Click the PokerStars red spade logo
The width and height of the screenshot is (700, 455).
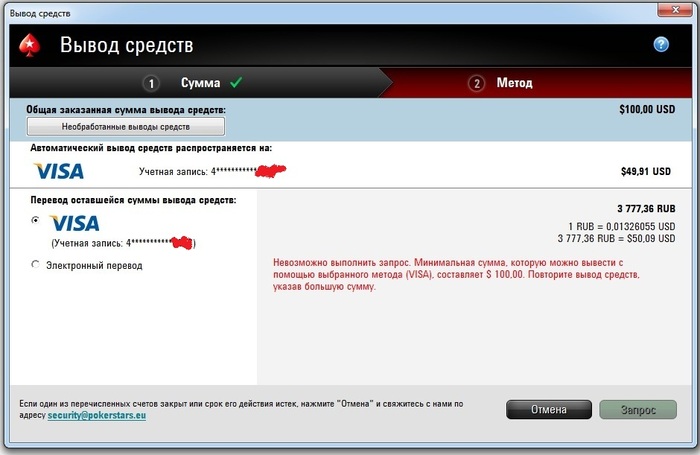click(x=30, y=46)
